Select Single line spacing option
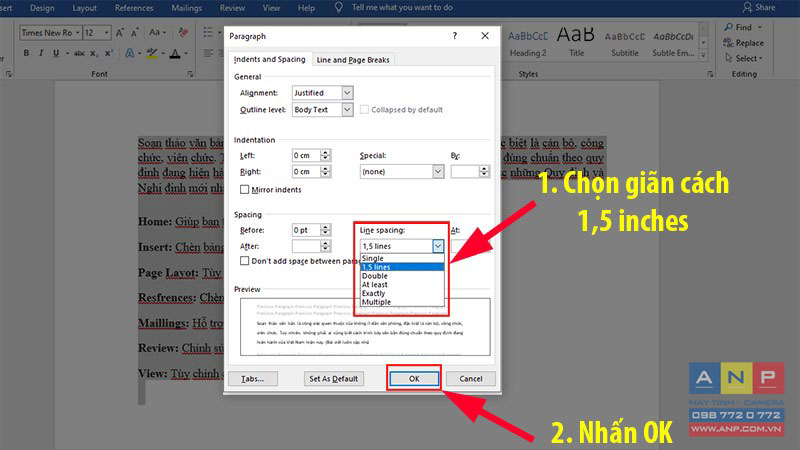Viewport: 800px width, 450px height. [x=402, y=258]
